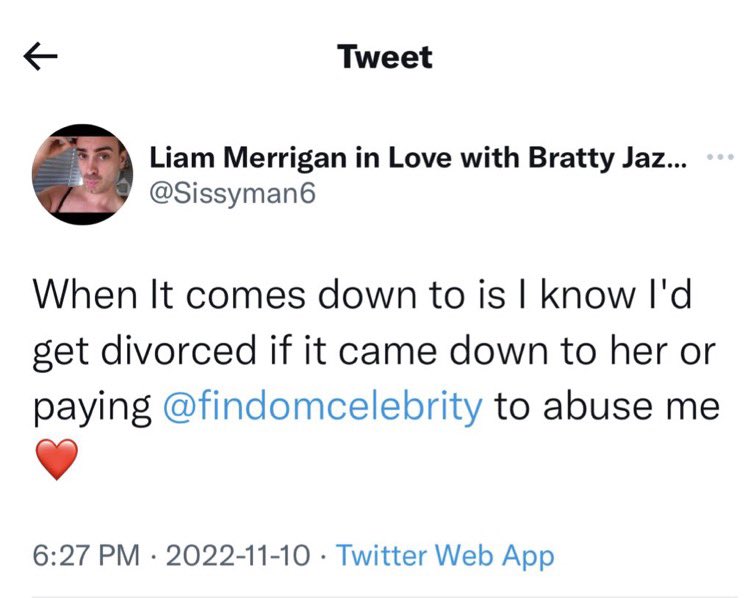Go back using the left arrow

coord(41,59)
